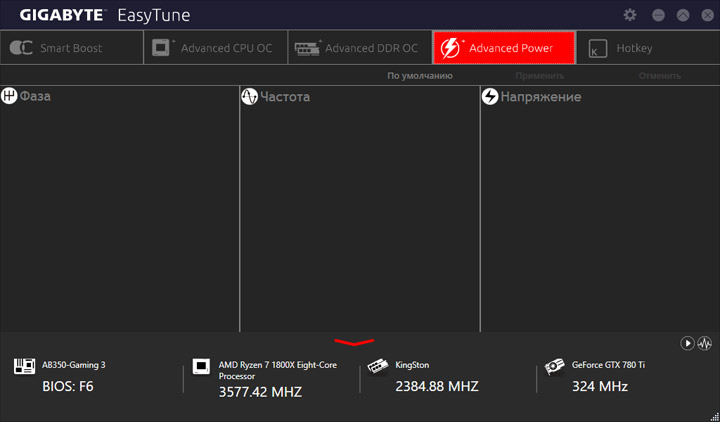Image resolution: width=720 pixels, height=422 pixels.
Task: Go to the Hotkey tab
Action: [648, 48]
